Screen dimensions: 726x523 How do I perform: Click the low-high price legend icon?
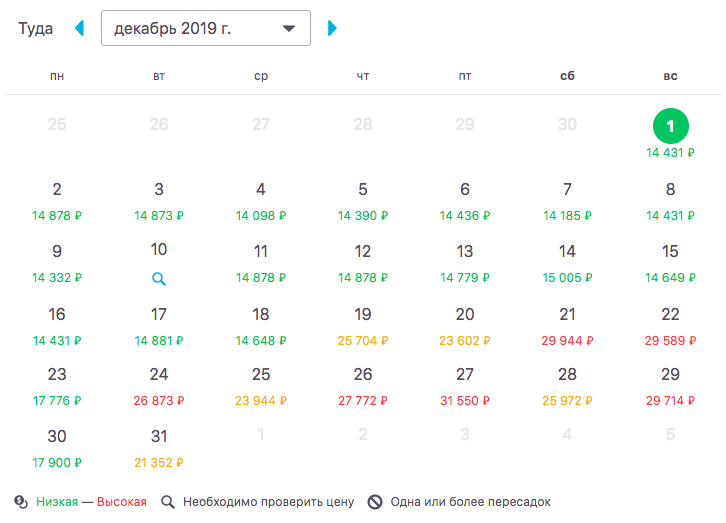click(21, 502)
